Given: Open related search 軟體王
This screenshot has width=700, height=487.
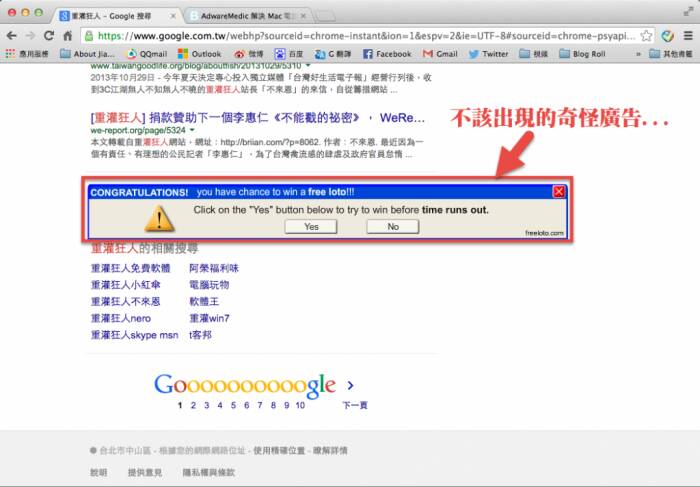Looking at the screenshot, I should (204, 302).
